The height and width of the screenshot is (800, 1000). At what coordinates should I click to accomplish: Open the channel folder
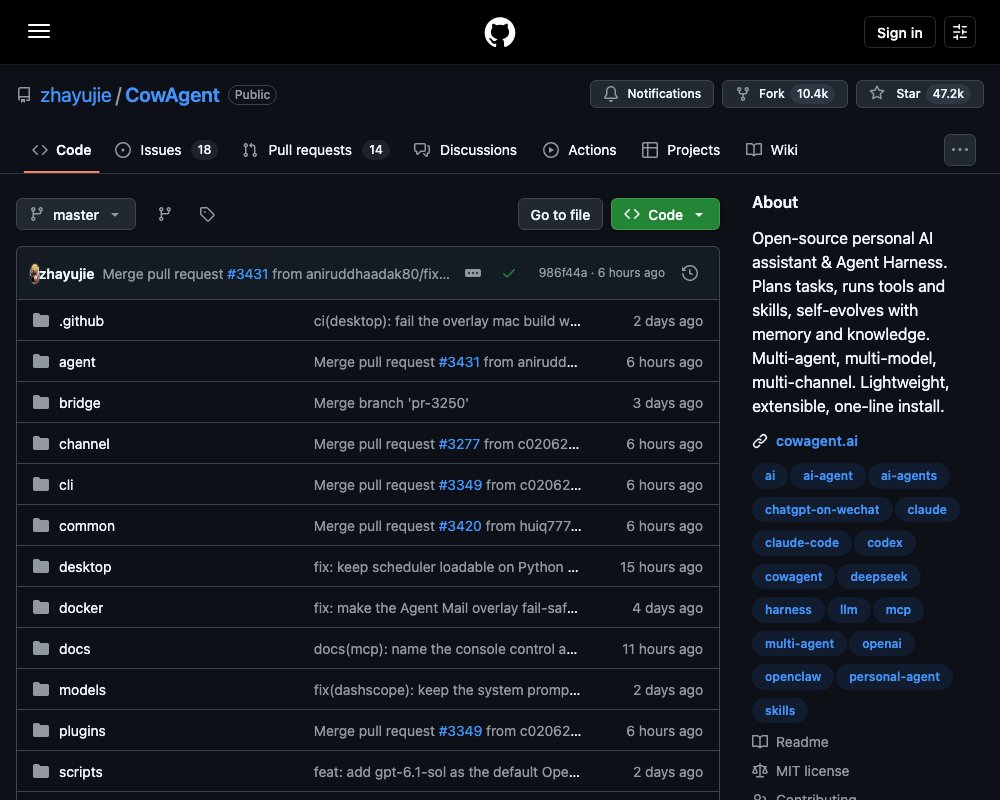(84, 444)
